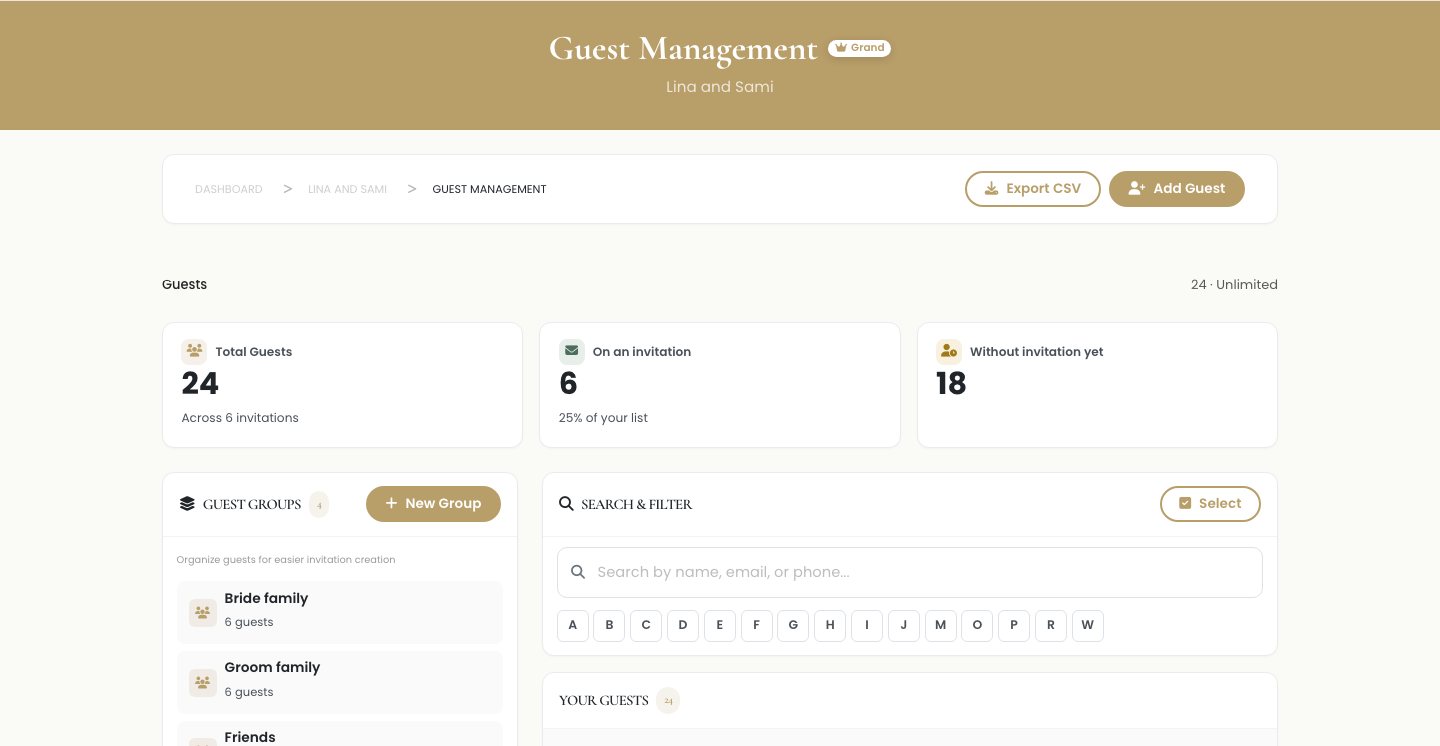The width and height of the screenshot is (1440, 746).
Task: Go to Dashboard breadcrumb
Action: [229, 189]
